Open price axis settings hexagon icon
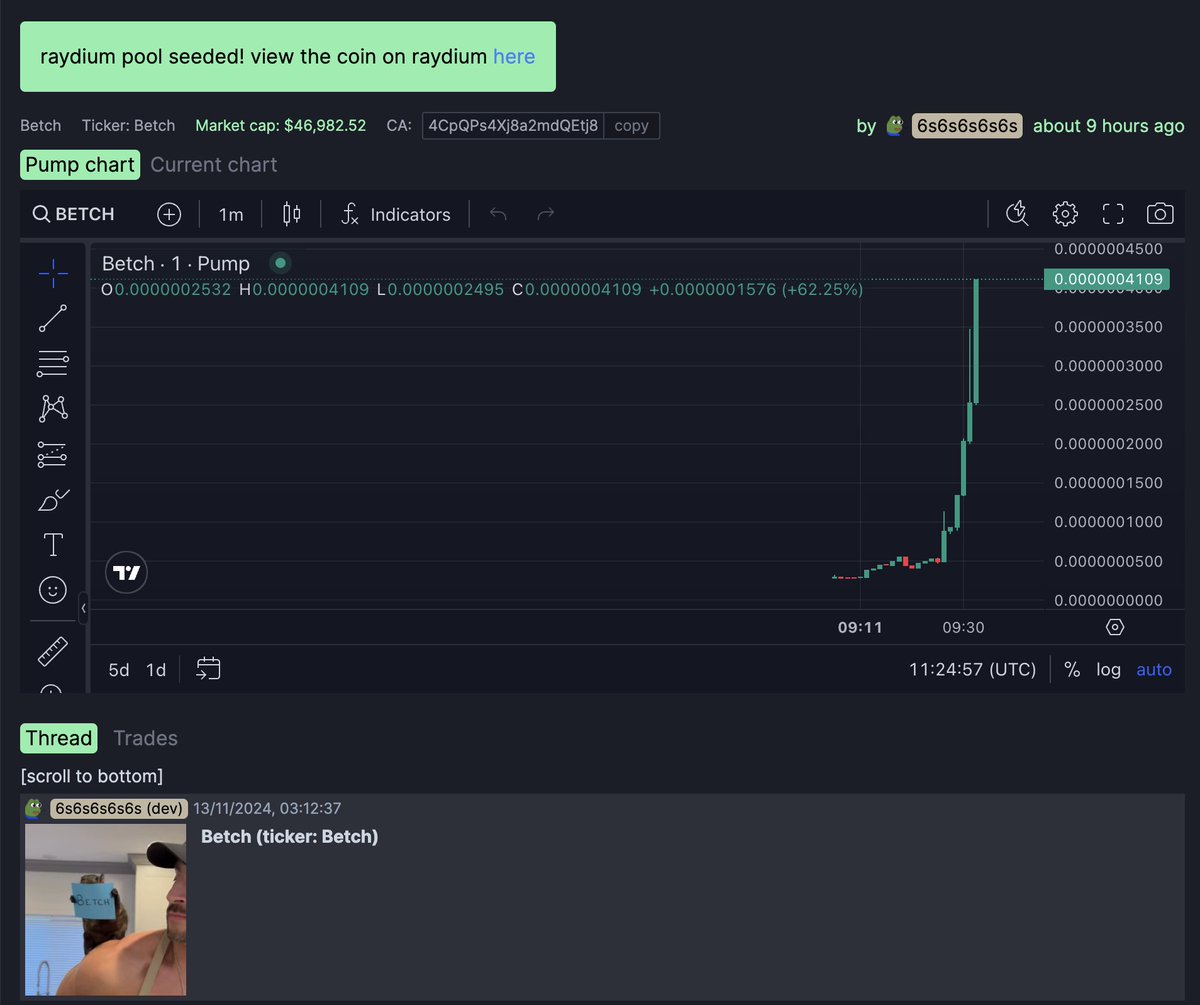This screenshot has height=1005, width=1200. coord(1115,627)
